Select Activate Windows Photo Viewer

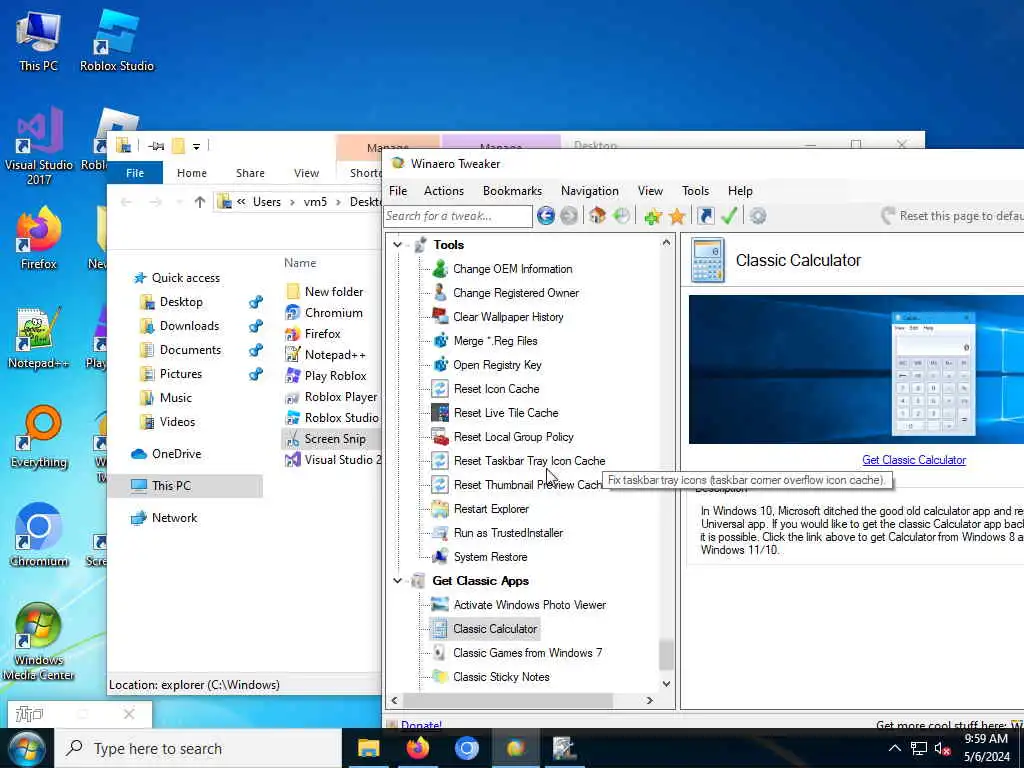(530, 605)
